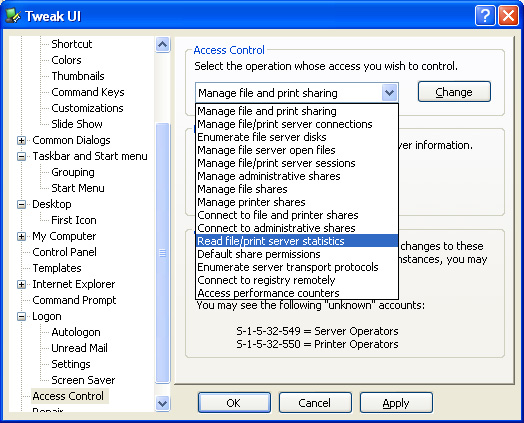
Task: Click the tree vertical scrollbar thumb
Action: (x=163, y=253)
